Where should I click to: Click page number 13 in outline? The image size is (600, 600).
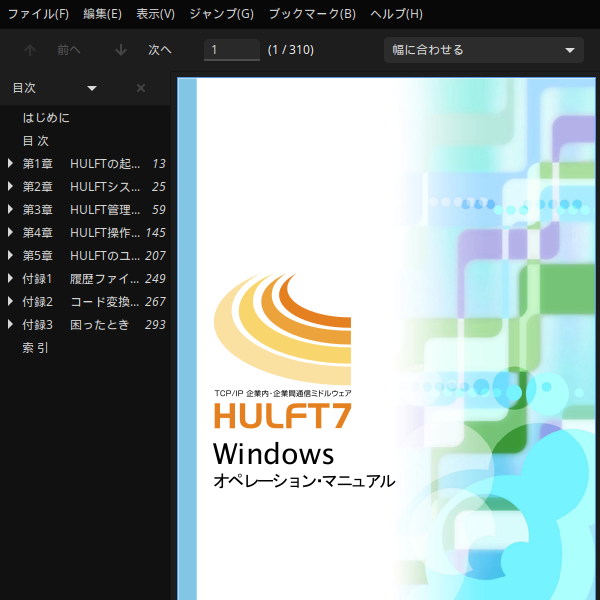(159, 164)
